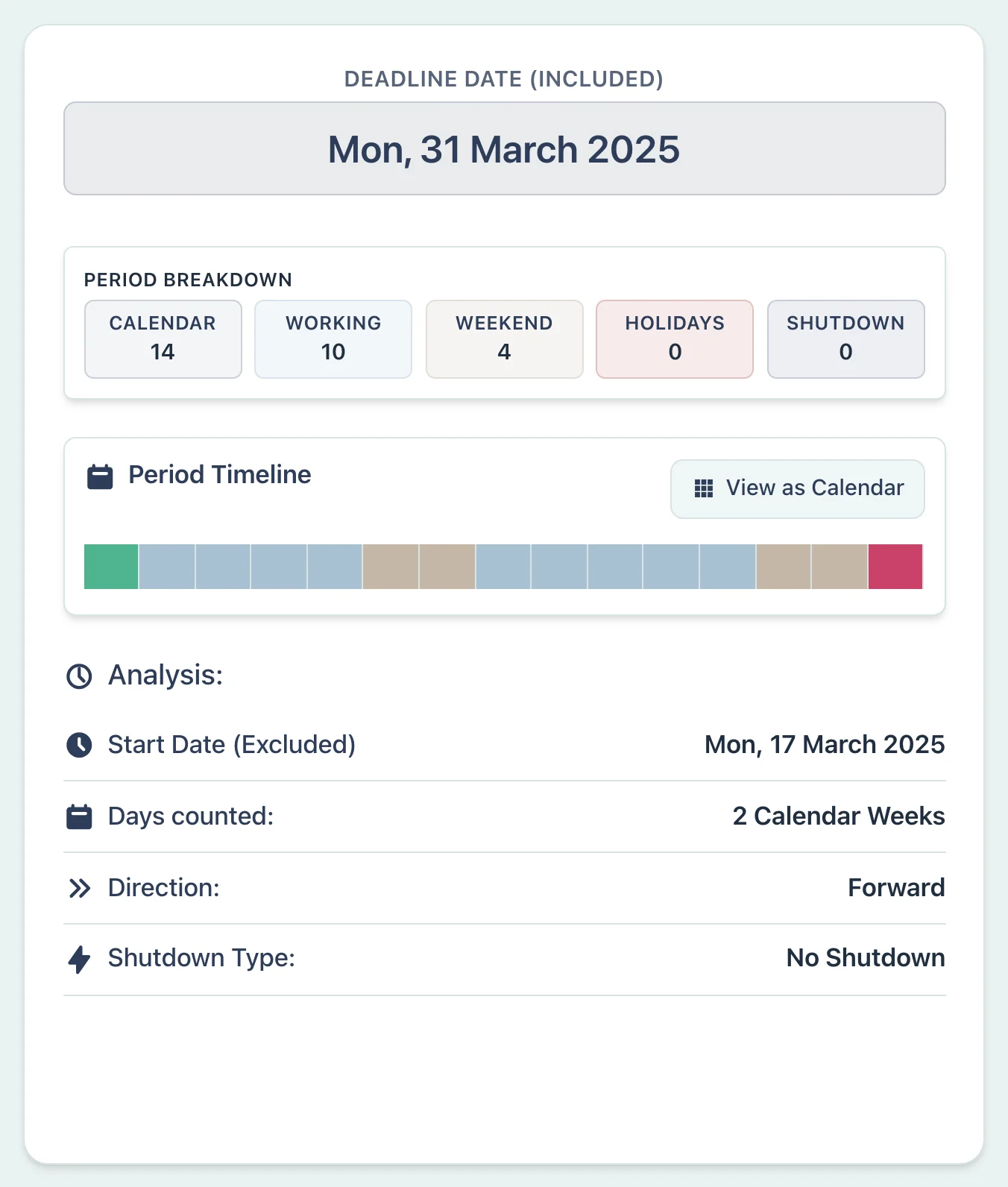Select the deadline date Mon, 31 March 2025
The width and height of the screenshot is (1008, 1187).
coord(504,148)
